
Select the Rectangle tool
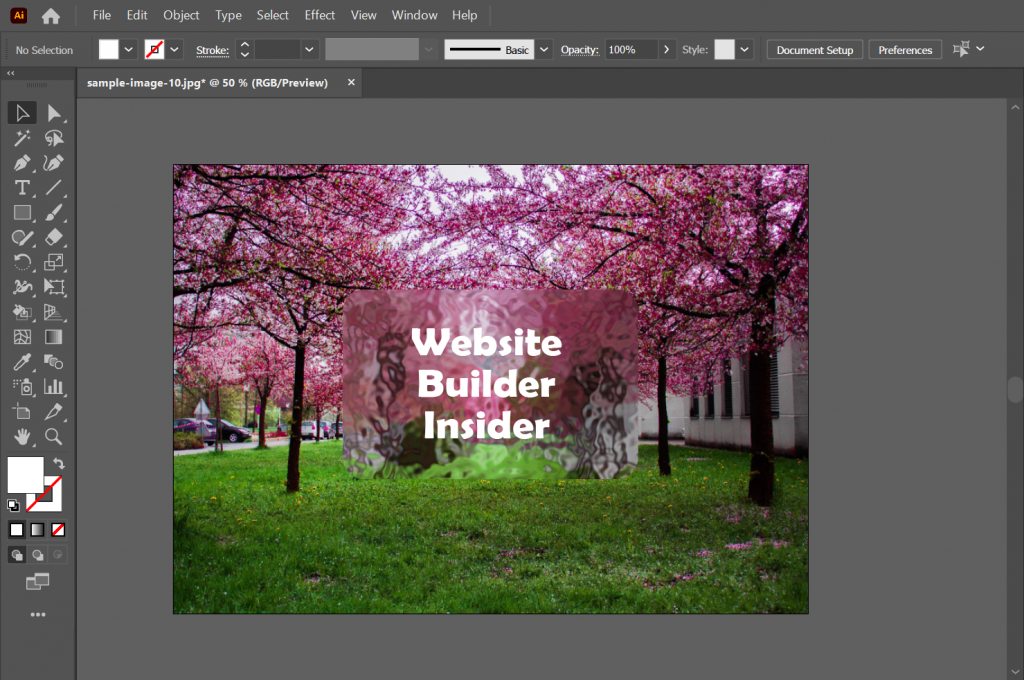click(21, 212)
